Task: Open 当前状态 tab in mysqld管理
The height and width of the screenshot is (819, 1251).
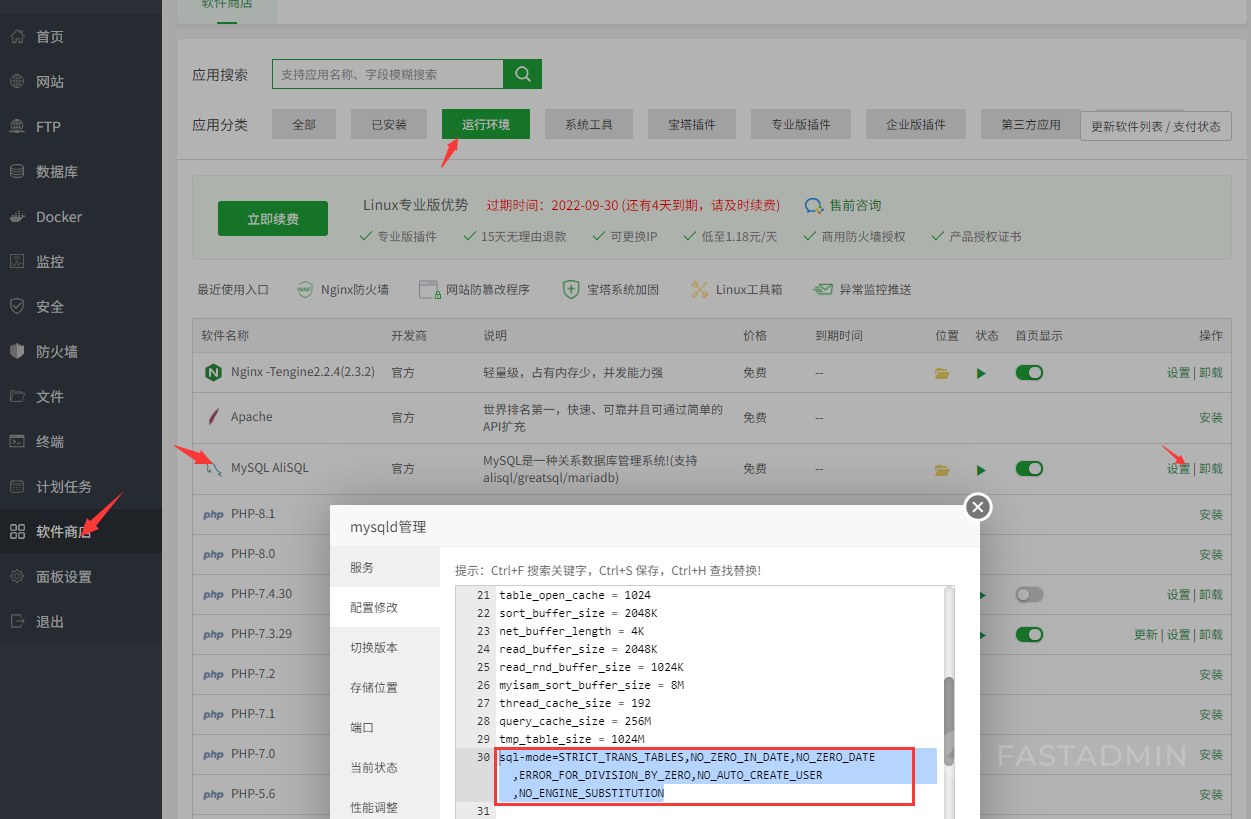Action: [x=385, y=767]
